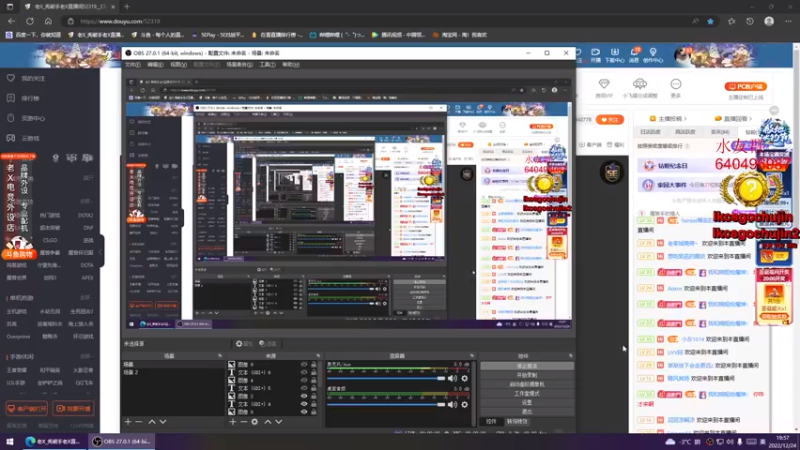Toggle visibility of source 图像 9
Image resolution: width=800 pixels, height=450 pixels.
304,365
